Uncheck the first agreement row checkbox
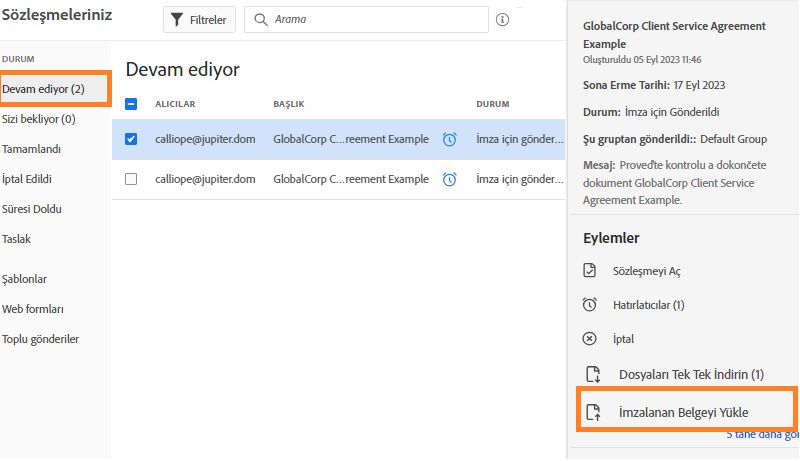Viewport: 800px width, 461px height. (131, 139)
